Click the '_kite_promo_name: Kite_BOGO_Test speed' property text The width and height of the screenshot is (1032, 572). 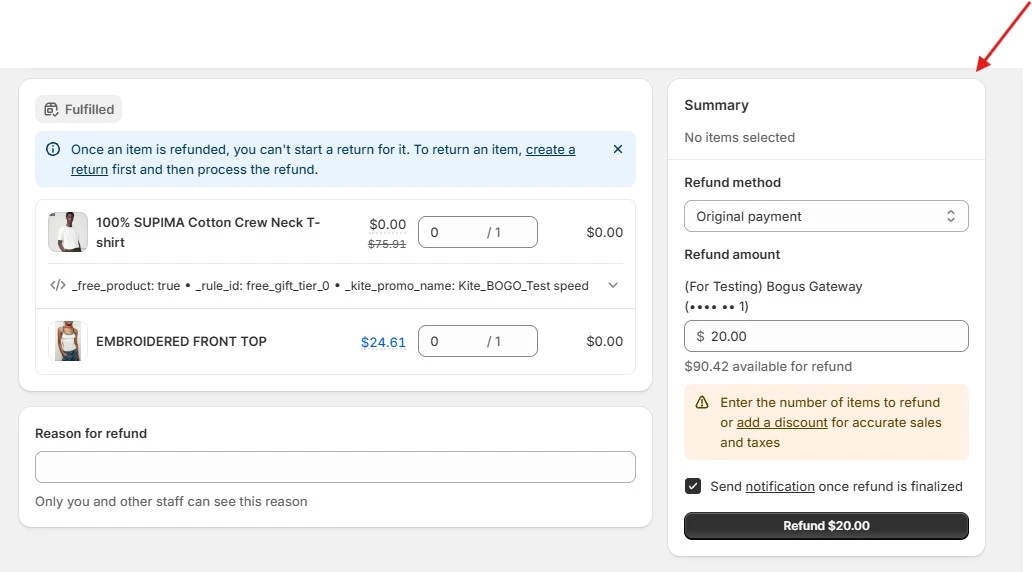click(x=467, y=286)
